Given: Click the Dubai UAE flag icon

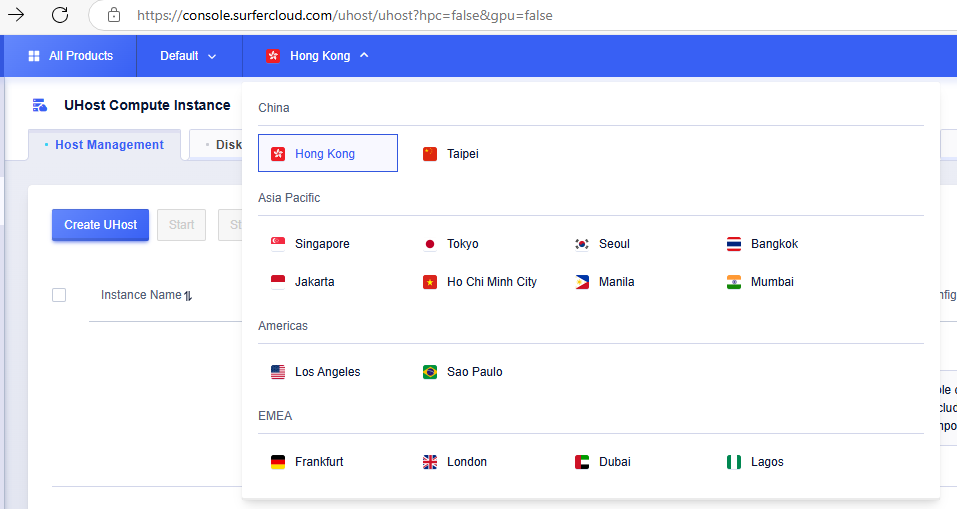Looking at the screenshot, I should click(582, 461).
